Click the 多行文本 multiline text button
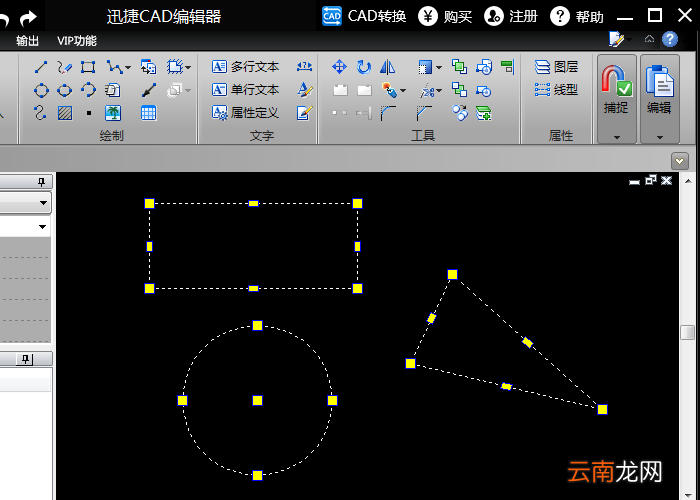700x500 pixels. tap(246, 67)
